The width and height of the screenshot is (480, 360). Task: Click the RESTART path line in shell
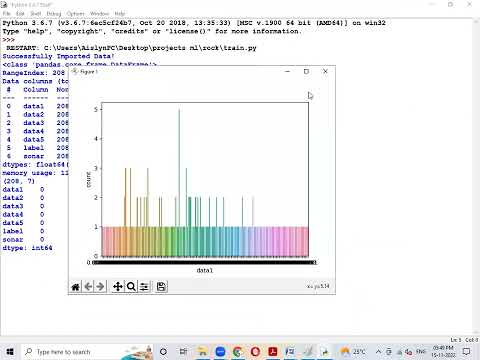[131, 48]
